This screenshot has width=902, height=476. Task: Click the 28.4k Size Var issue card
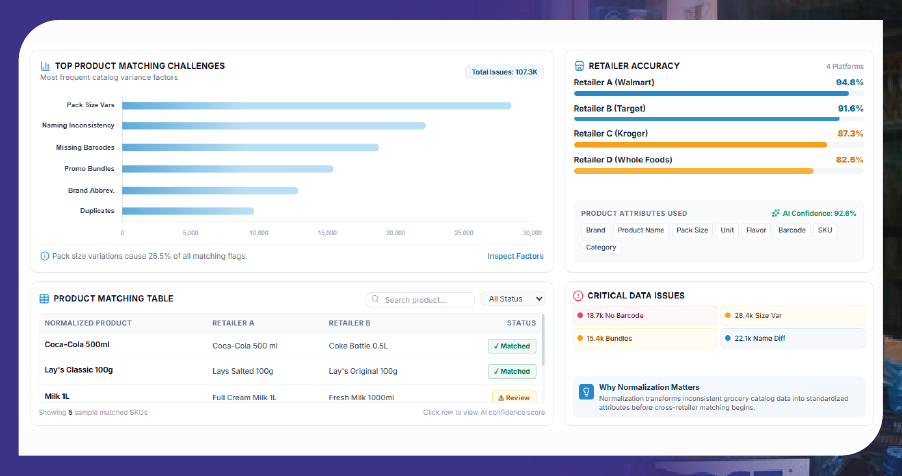coord(793,315)
